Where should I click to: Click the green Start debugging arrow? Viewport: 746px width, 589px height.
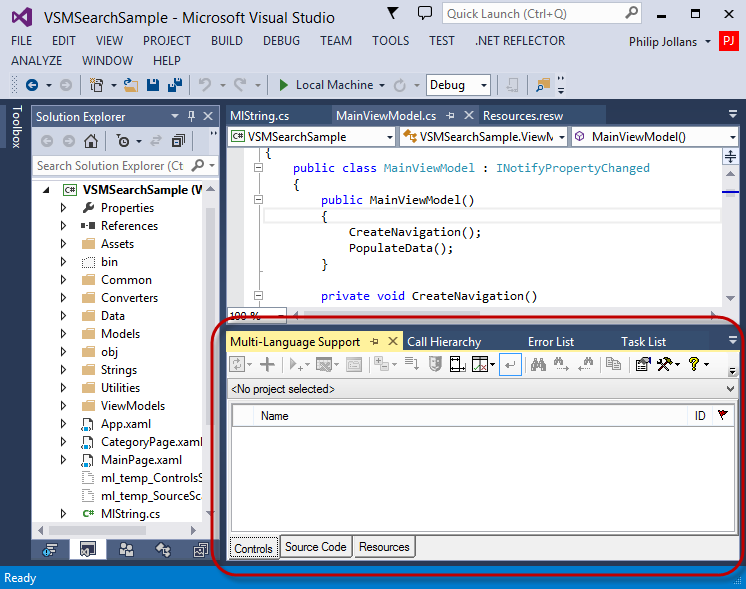pos(284,86)
